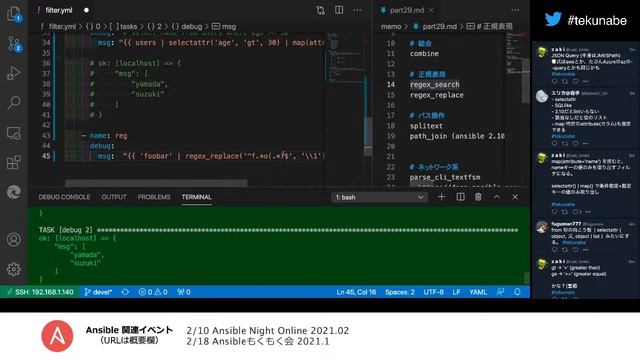Change indentation via Spaces: 2

pos(400,292)
